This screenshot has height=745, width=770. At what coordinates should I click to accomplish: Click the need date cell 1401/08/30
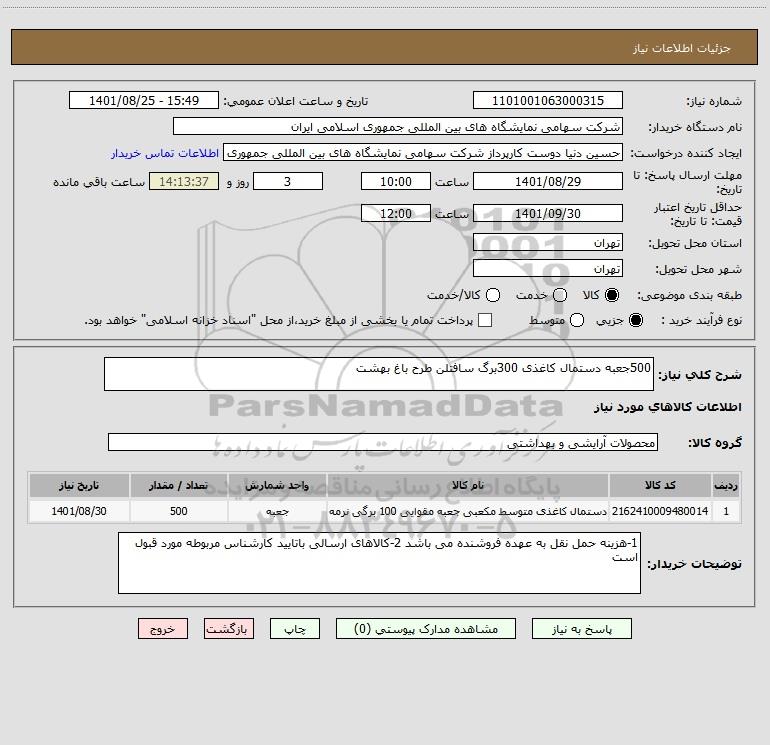click(79, 511)
